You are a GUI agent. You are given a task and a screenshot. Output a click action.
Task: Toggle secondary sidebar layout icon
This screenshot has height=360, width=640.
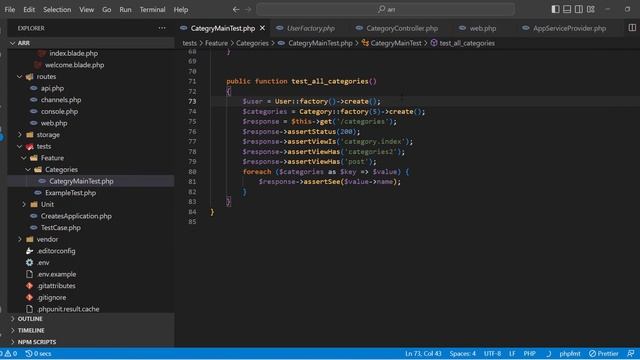(x=579, y=9)
